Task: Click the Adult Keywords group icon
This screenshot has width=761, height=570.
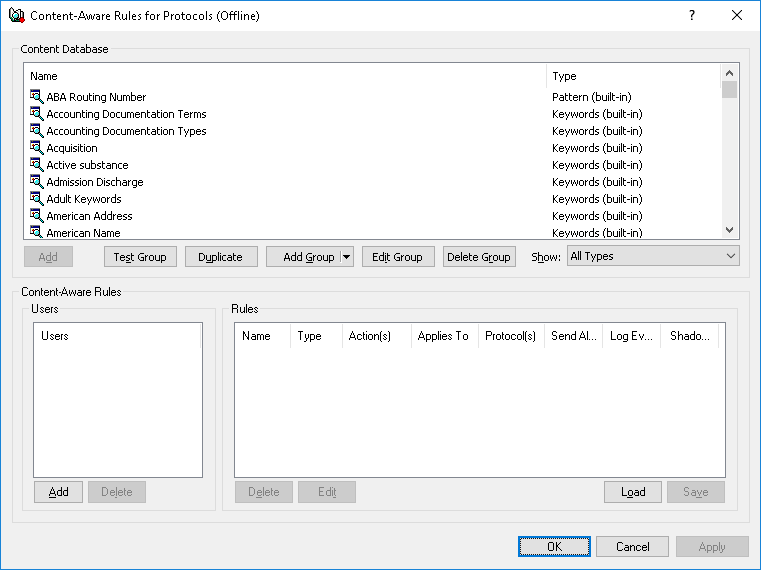Action: click(x=37, y=199)
